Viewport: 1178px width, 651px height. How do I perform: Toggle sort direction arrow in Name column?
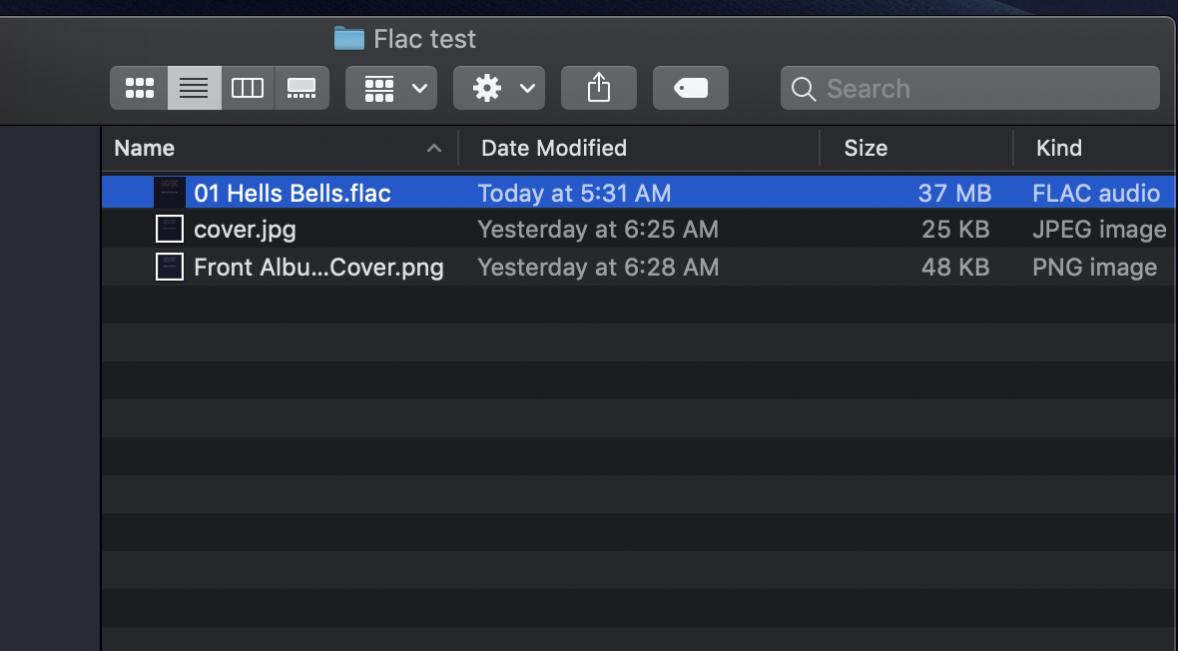click(433, 149)
